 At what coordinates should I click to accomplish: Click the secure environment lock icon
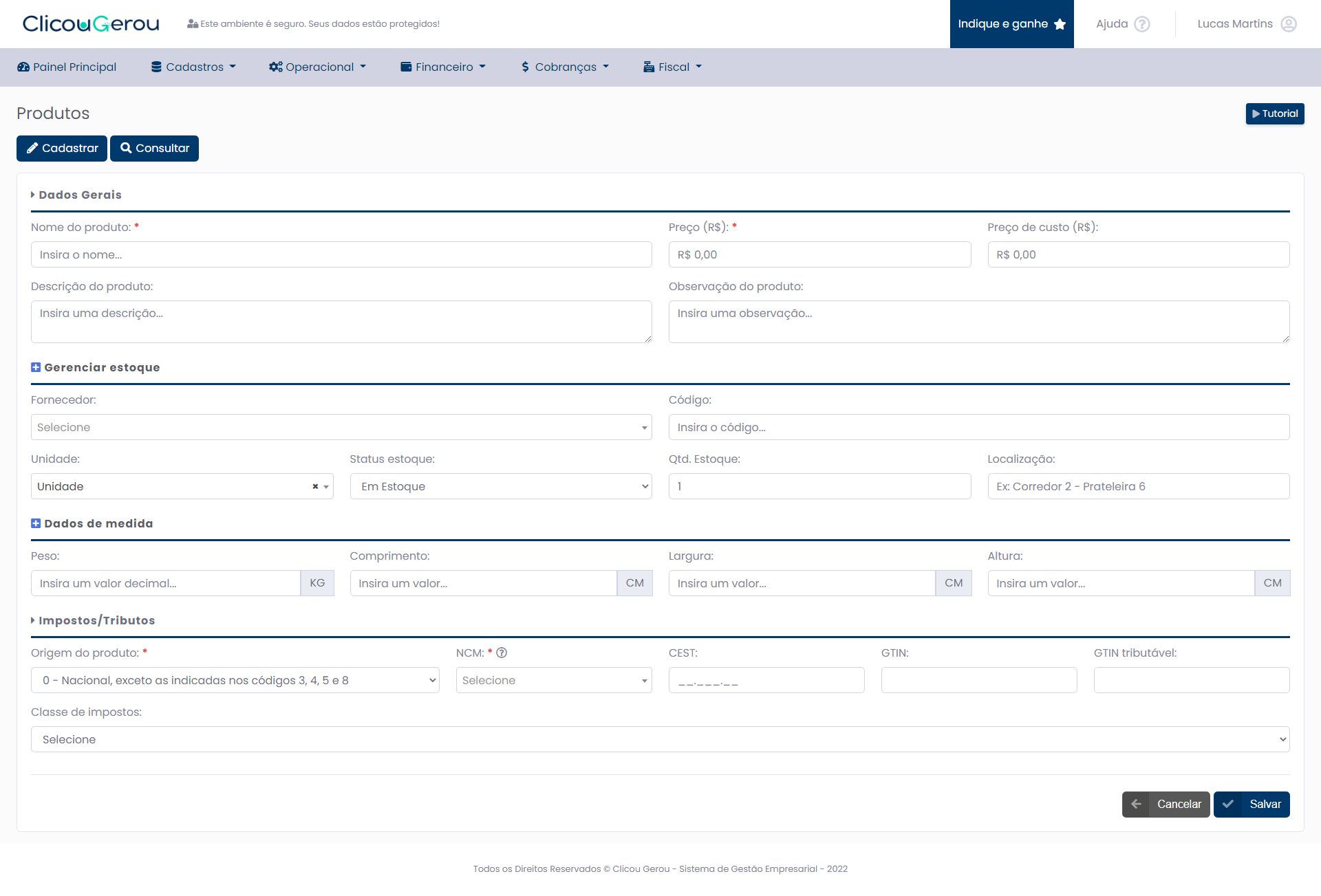click(x=193, y=24)
